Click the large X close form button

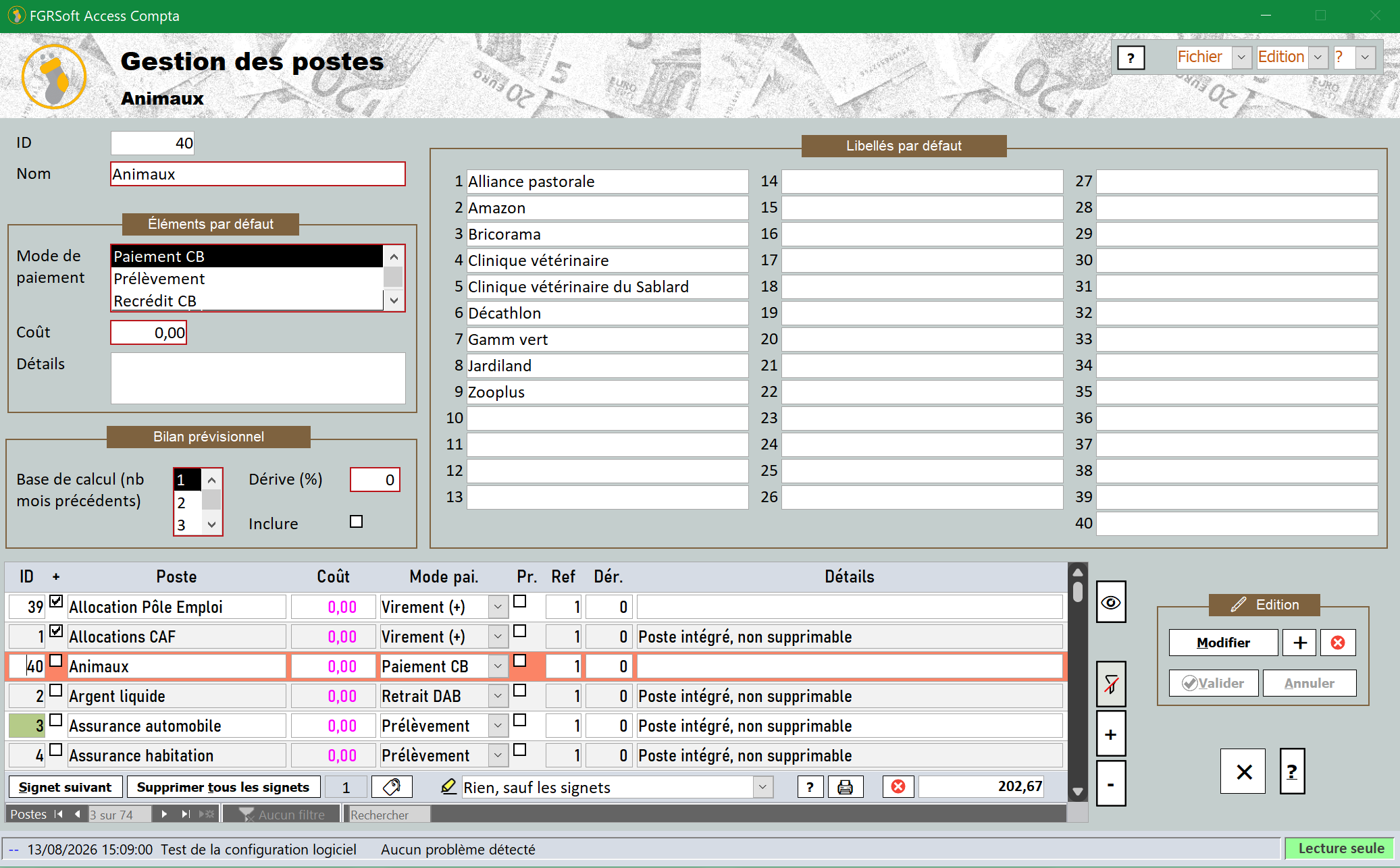click(1243, 771)
